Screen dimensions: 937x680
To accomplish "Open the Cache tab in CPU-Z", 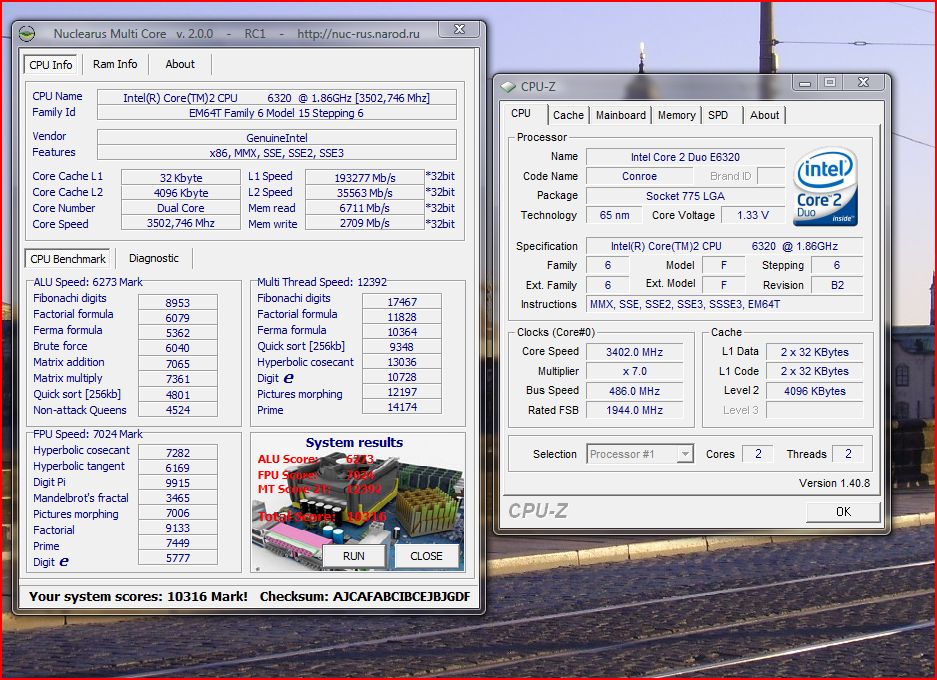I will 568,115.
